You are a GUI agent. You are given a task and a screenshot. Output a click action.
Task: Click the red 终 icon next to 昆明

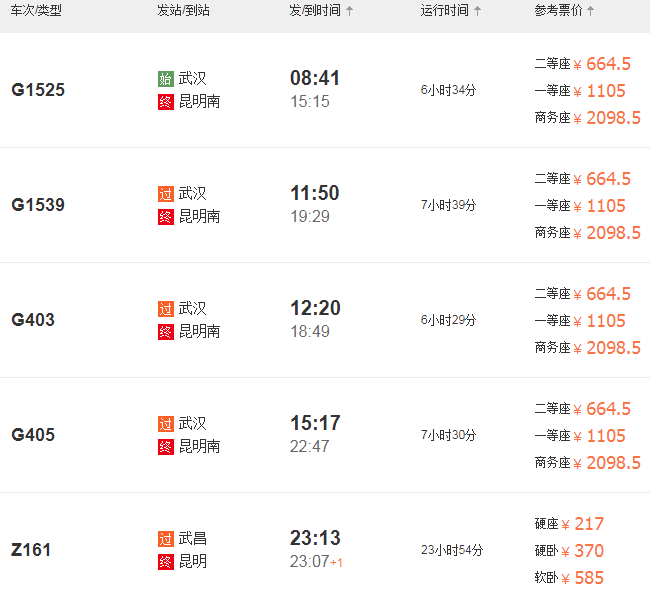click(166, 562)
